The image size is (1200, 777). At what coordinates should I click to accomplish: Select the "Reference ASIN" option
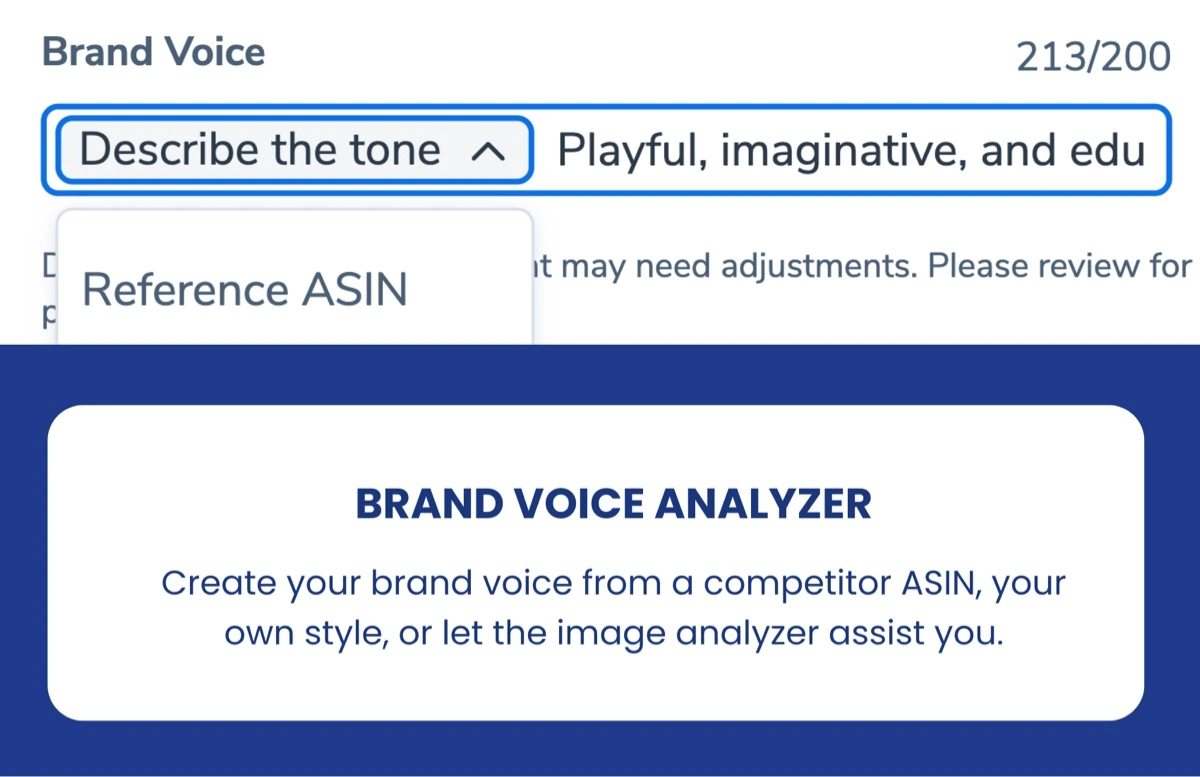coord(245,290)
